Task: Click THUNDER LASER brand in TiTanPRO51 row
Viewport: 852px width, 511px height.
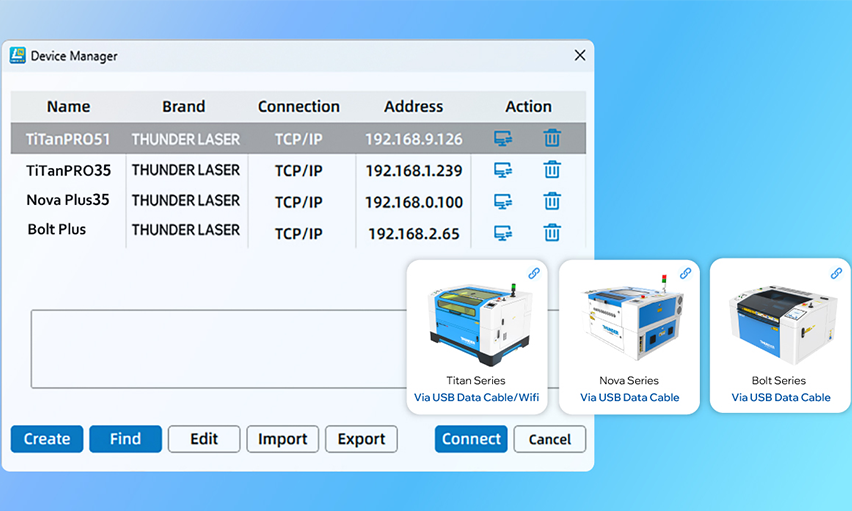Action: pos(185,140)
